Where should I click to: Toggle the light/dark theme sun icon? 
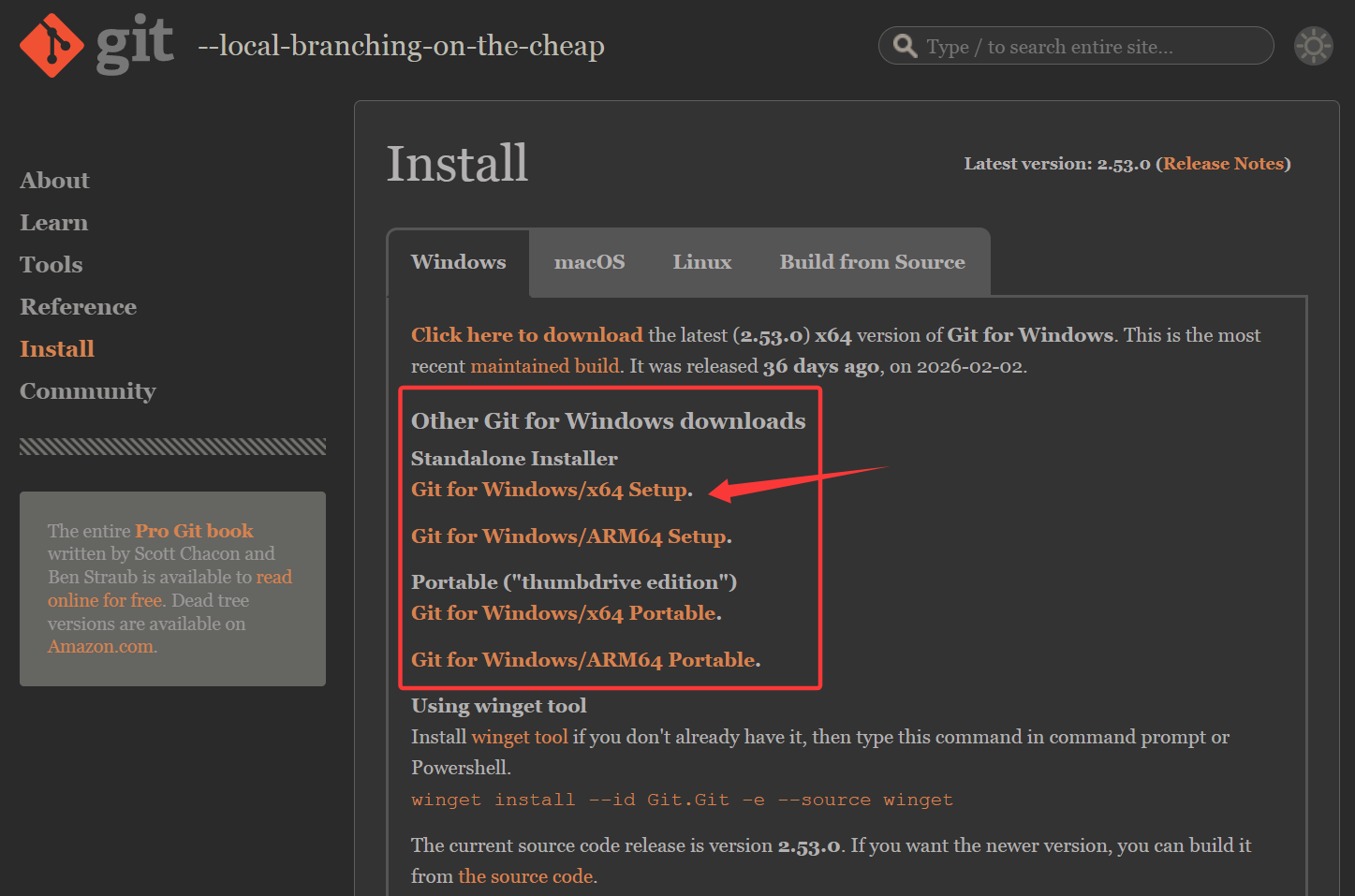1313,46
